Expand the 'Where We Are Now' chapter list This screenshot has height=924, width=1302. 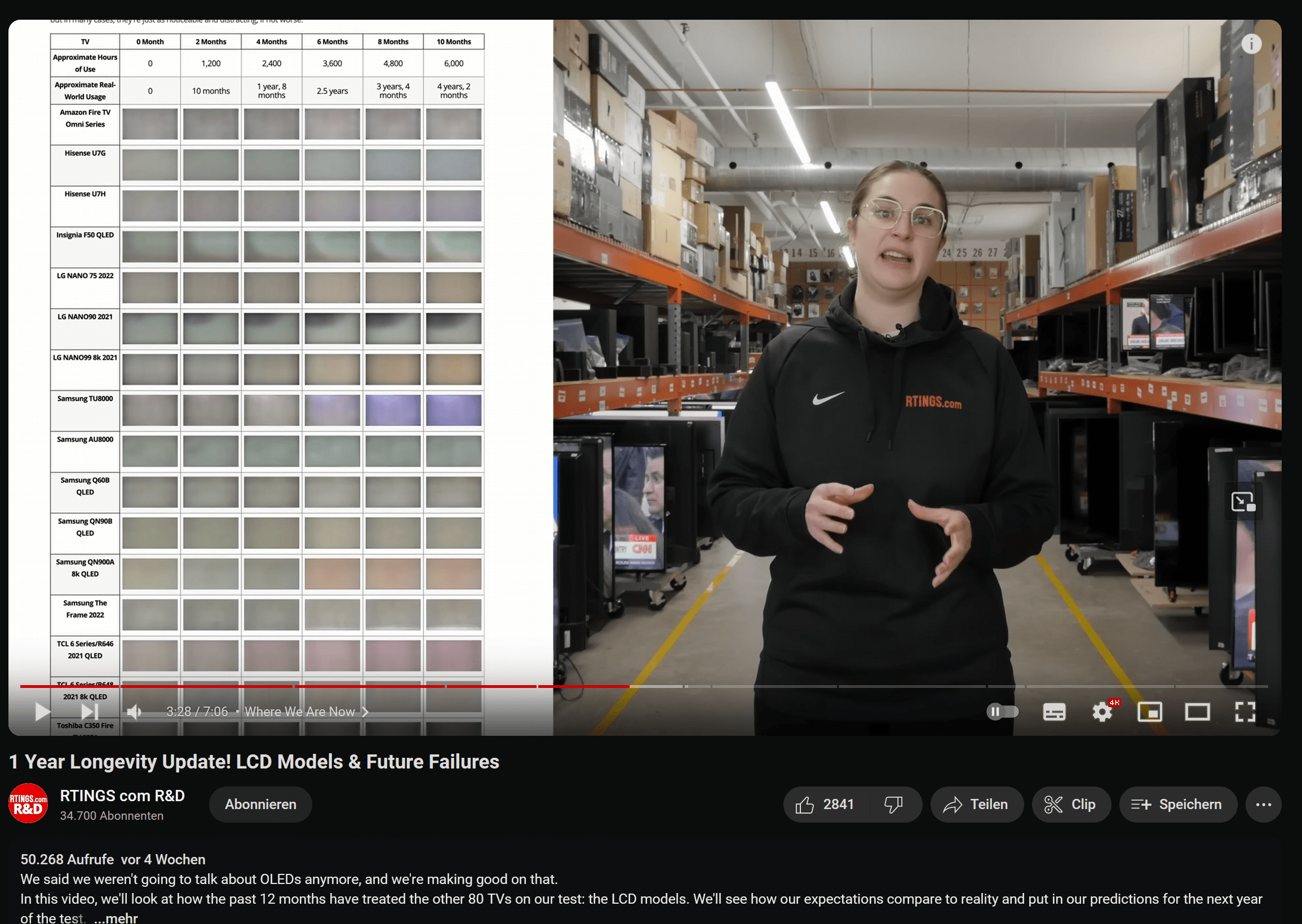pos(307,711)
